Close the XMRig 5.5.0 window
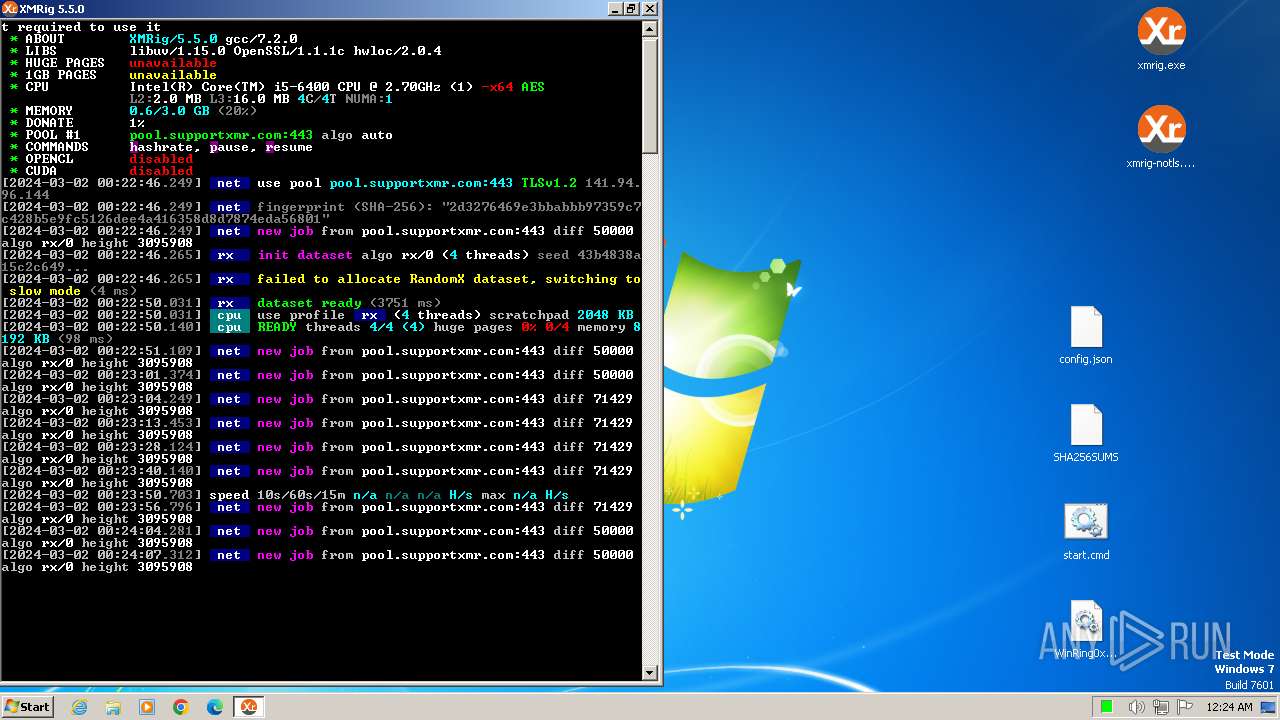Screen dimensions: 1280x720 [x=650, y=8]
